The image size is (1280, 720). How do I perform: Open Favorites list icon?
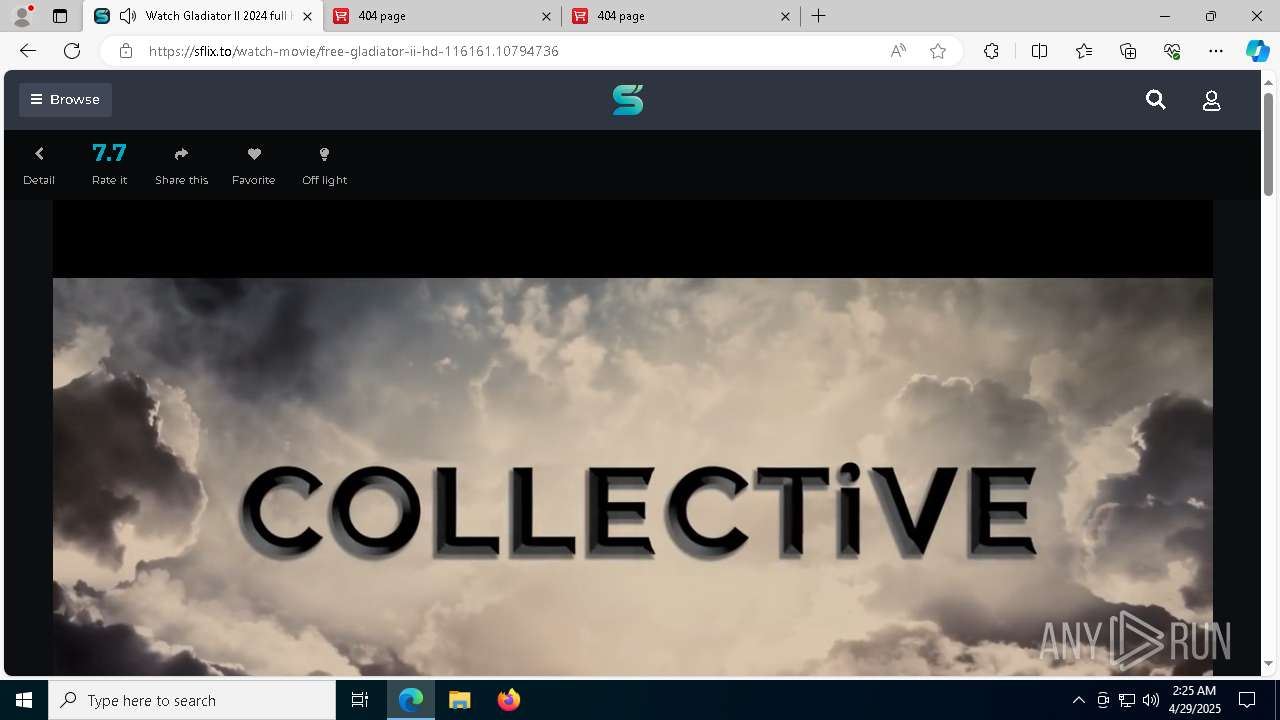click(1084, 51)
